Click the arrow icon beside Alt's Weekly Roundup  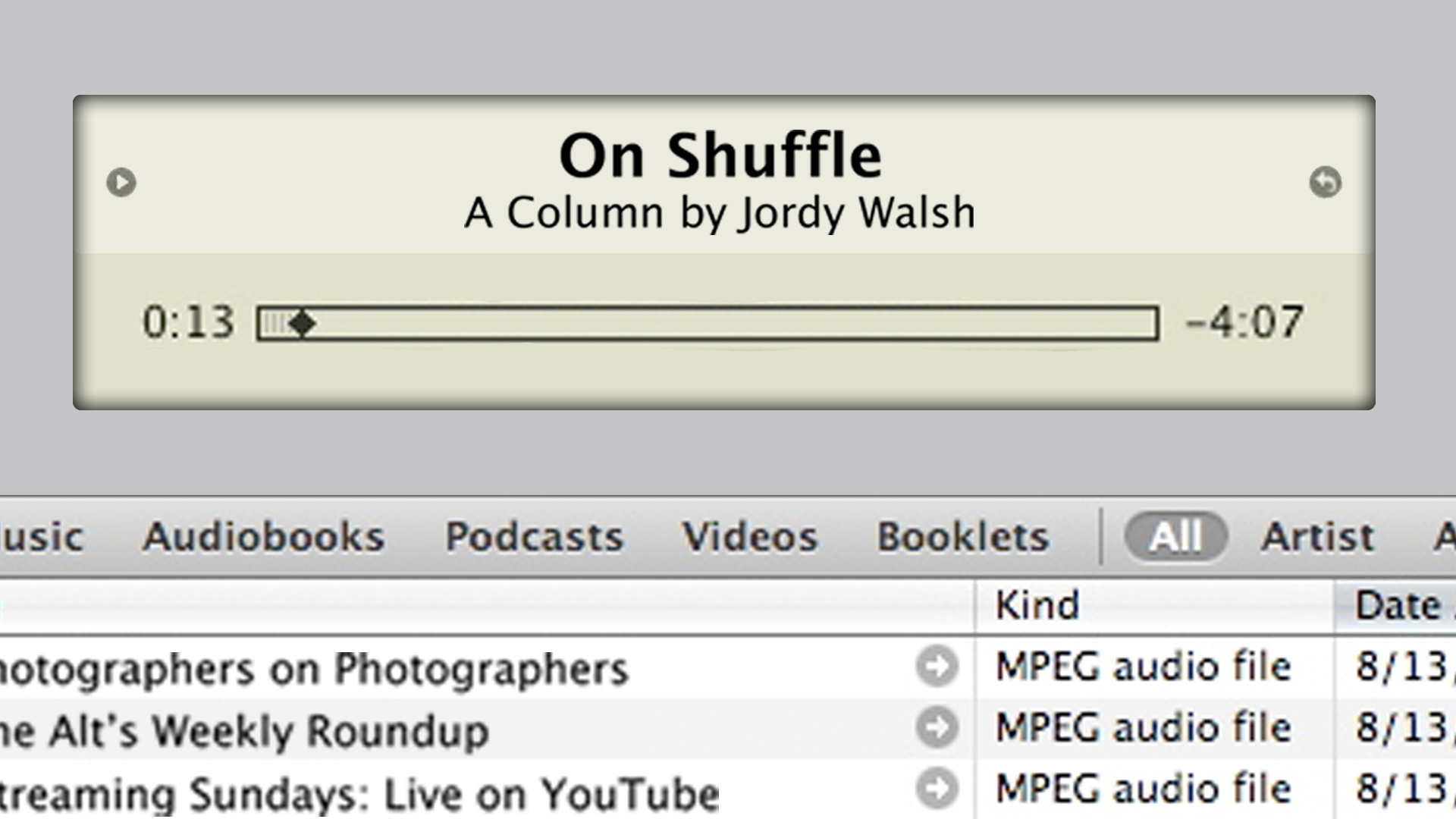[937, 728]
